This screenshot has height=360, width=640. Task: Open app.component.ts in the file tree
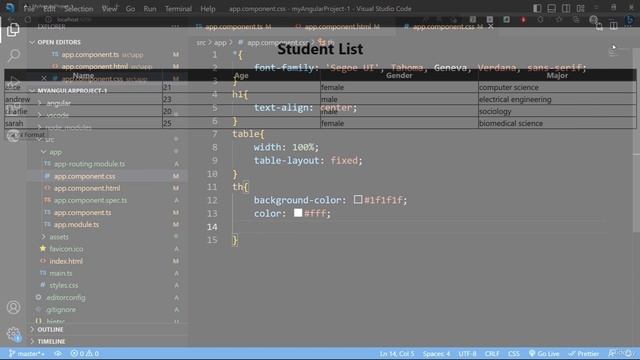(82, 212)
